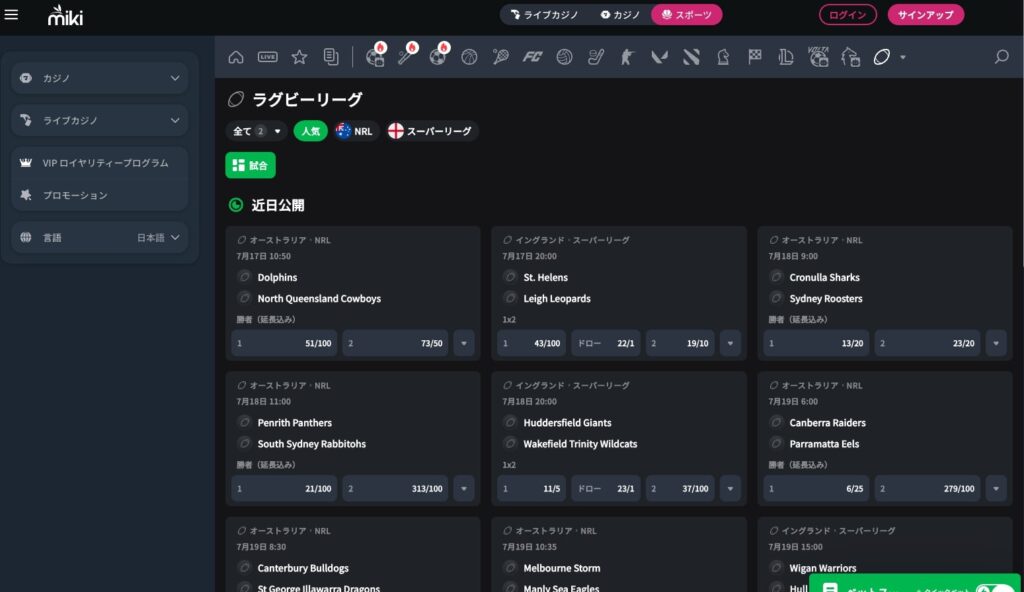Open the search magnifier icon

1001,57
